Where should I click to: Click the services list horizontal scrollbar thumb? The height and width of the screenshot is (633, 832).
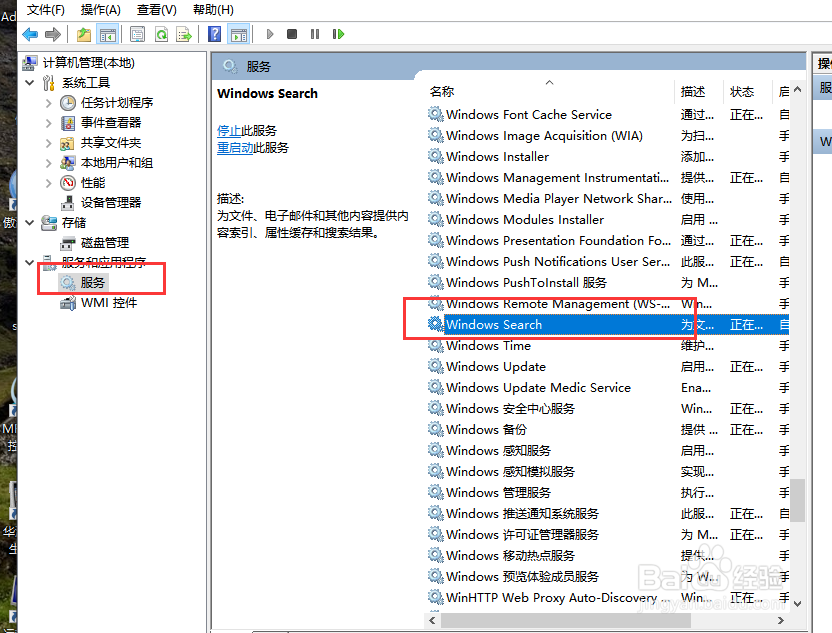click(x=565, y=620)
